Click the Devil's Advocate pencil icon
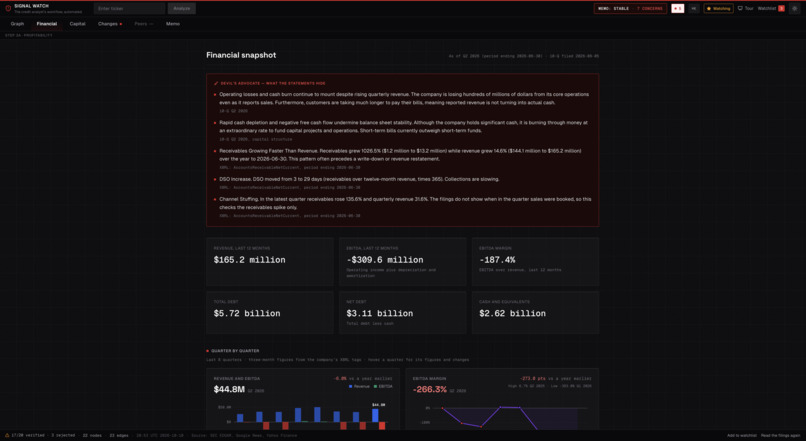806x441 pixels. click(x=216, y=83)
